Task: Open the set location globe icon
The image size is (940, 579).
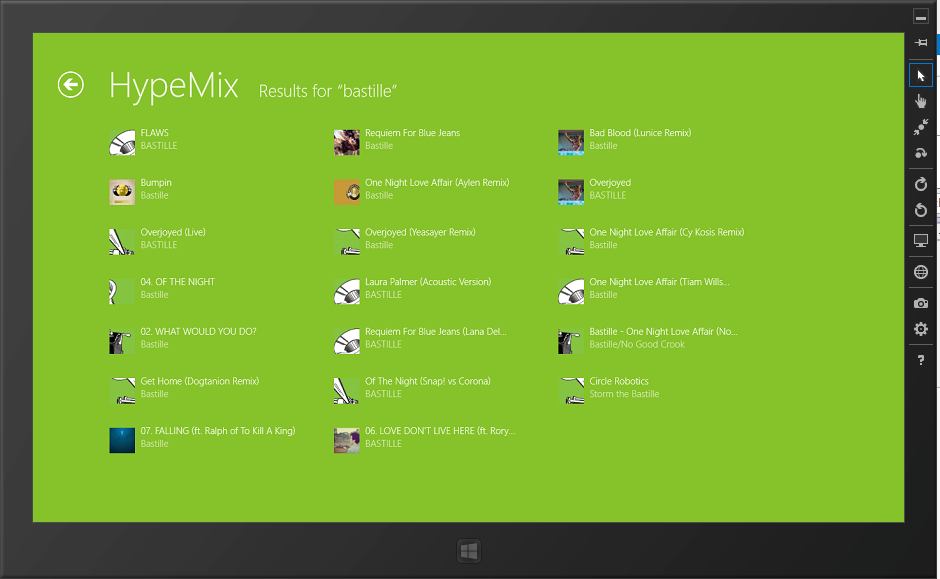Action: point(921,272)
